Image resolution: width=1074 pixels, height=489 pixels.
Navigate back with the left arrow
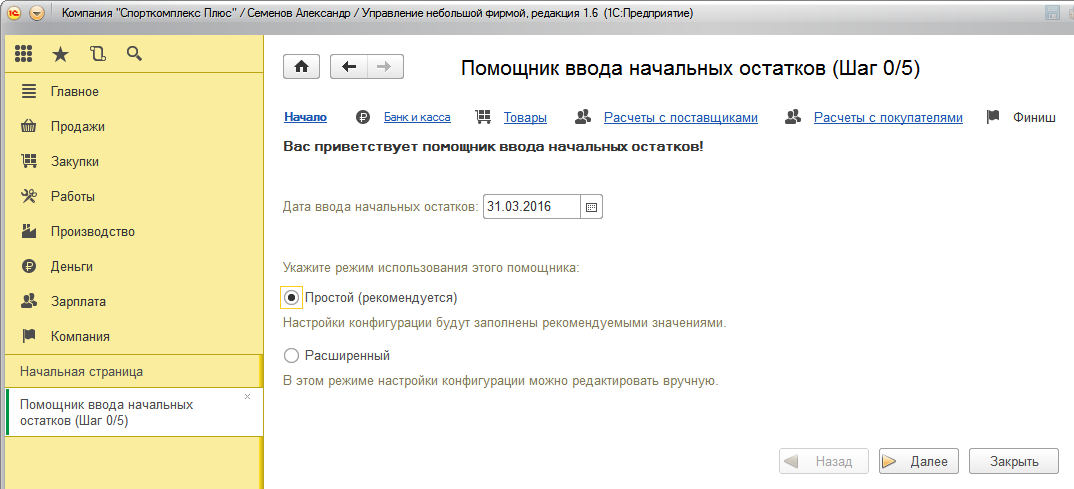pyautogui.click(x=349, y=66)
